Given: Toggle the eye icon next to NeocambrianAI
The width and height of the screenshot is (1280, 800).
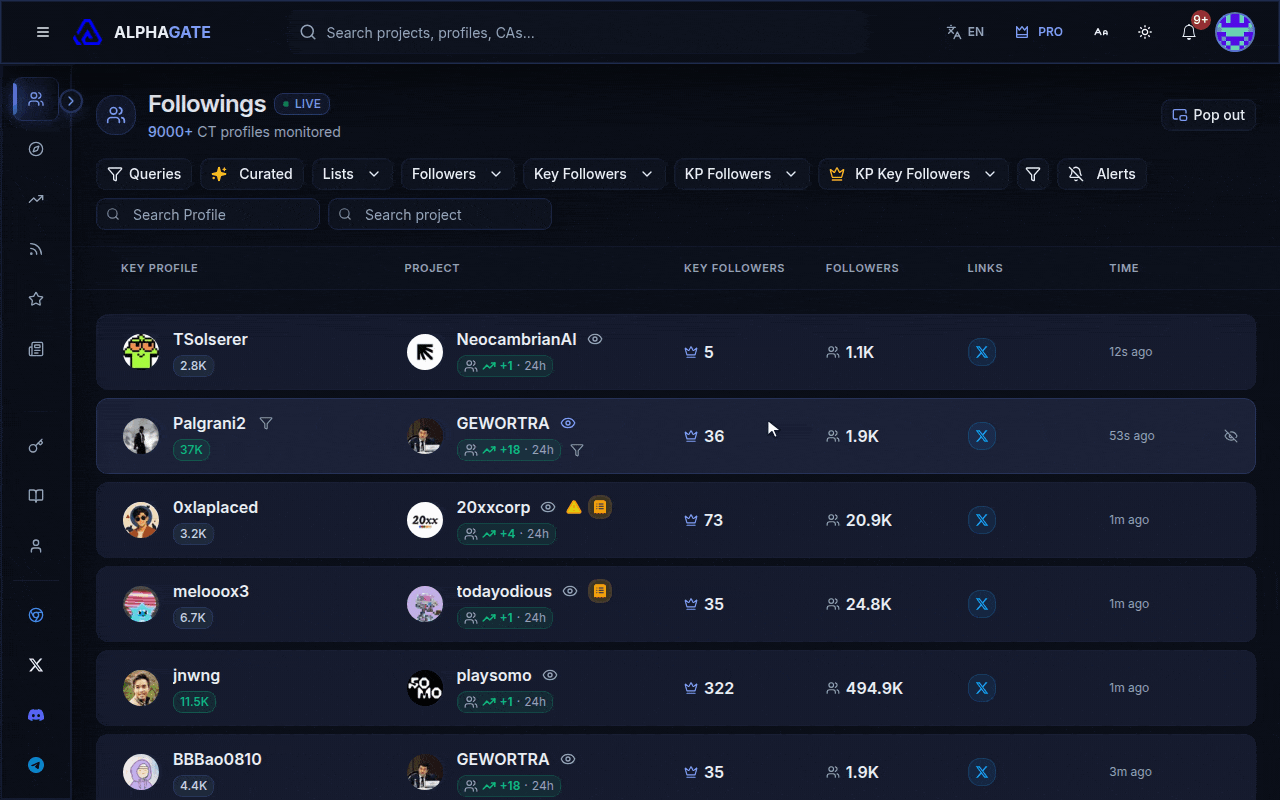Looking at the screenshot, I should (595, 339).
